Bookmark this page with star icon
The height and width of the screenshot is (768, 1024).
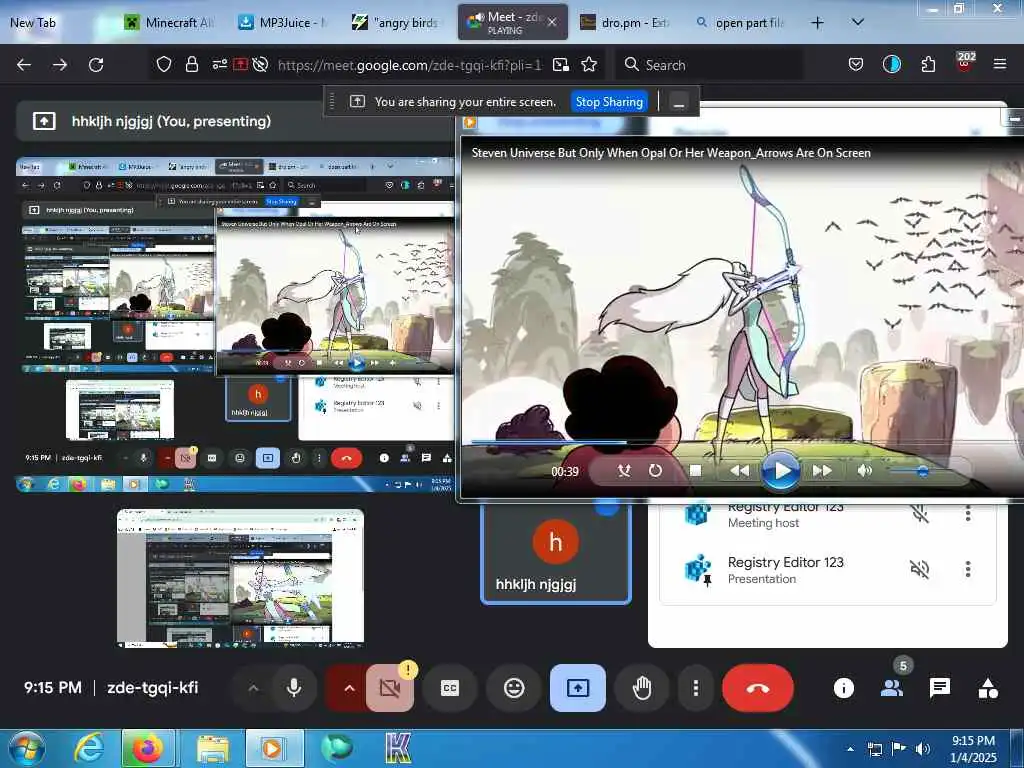(589, 65)
